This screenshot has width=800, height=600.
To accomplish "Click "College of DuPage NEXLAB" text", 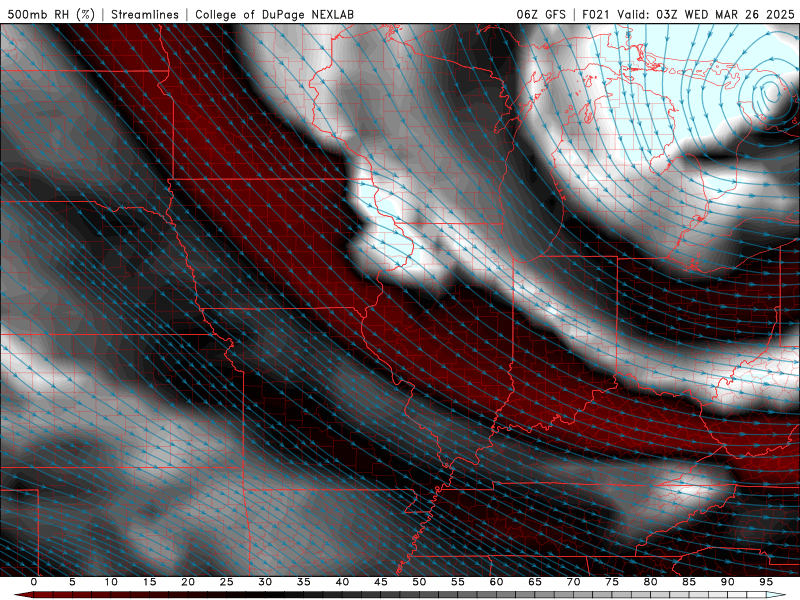I will click(274, 14).
